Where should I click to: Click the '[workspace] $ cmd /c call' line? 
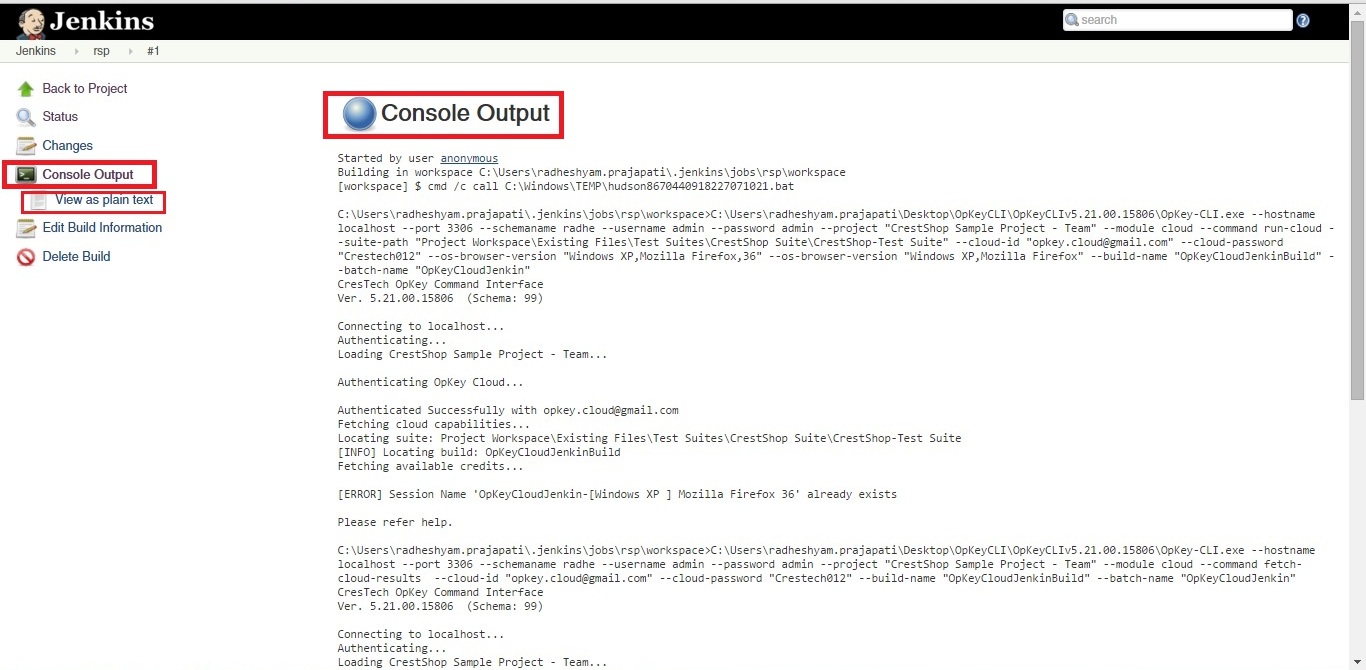[x=566, y=186]
